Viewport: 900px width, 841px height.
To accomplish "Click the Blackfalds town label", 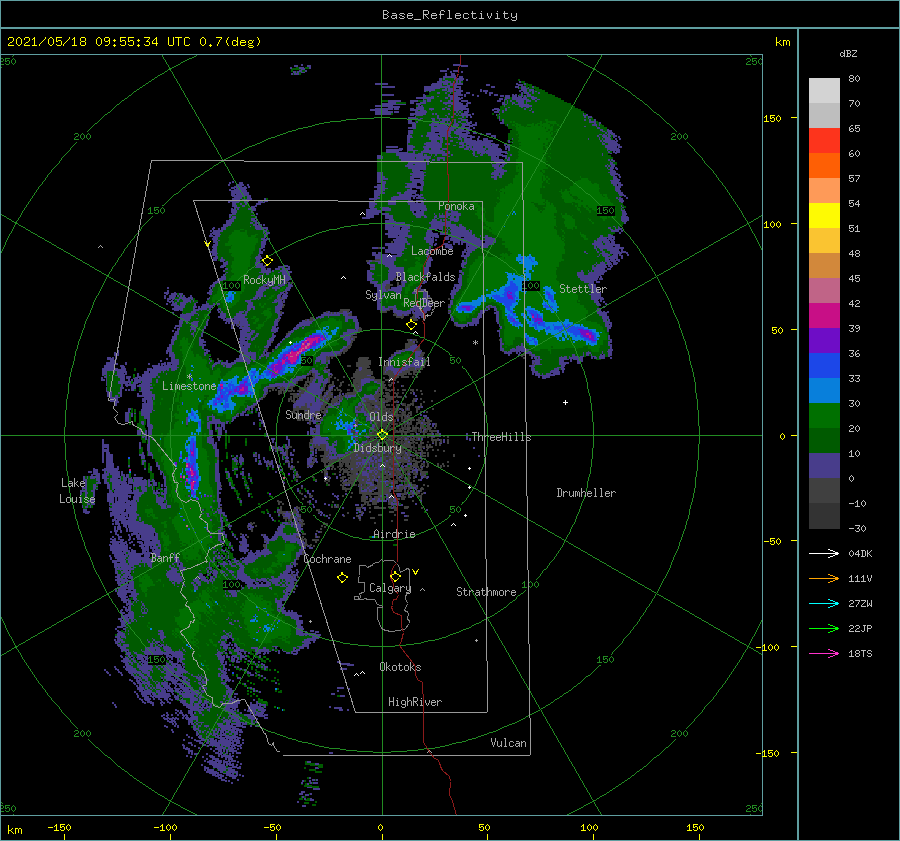I will click(x=425, y=277).
